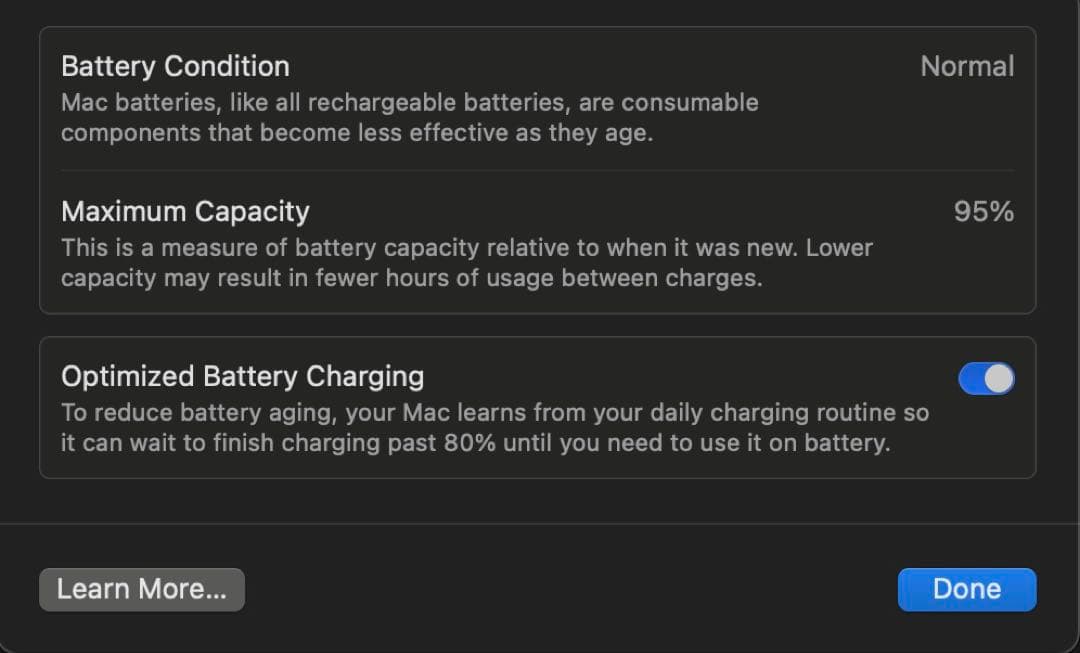This screenshot has height=653, width=1080.
Task: Click the charging routine description text
Action: [495, 427]
